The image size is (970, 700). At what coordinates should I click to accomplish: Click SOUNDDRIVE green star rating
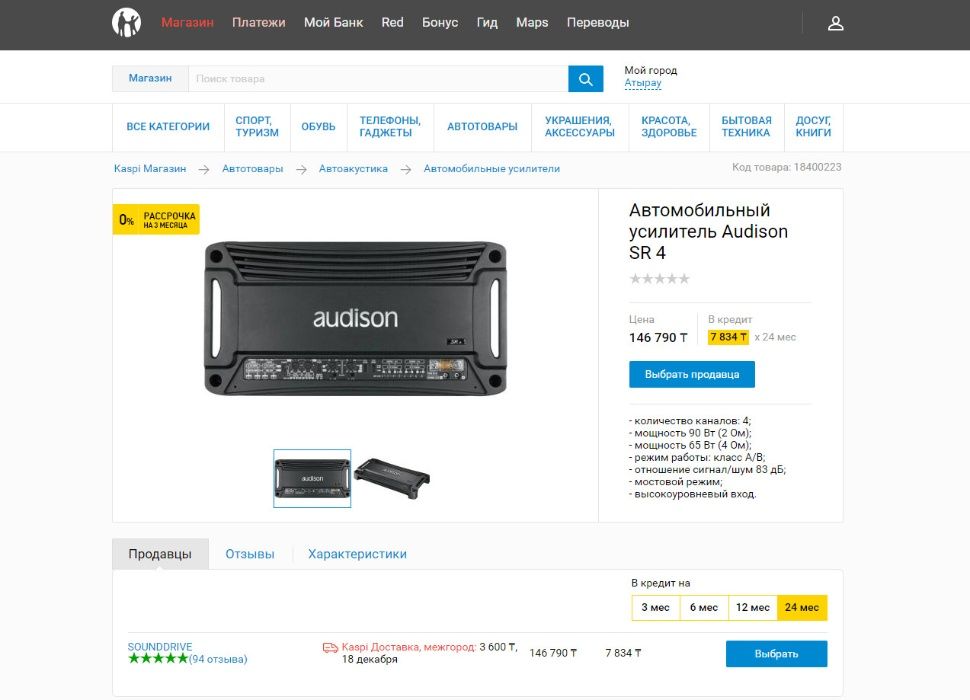(158, 659)
